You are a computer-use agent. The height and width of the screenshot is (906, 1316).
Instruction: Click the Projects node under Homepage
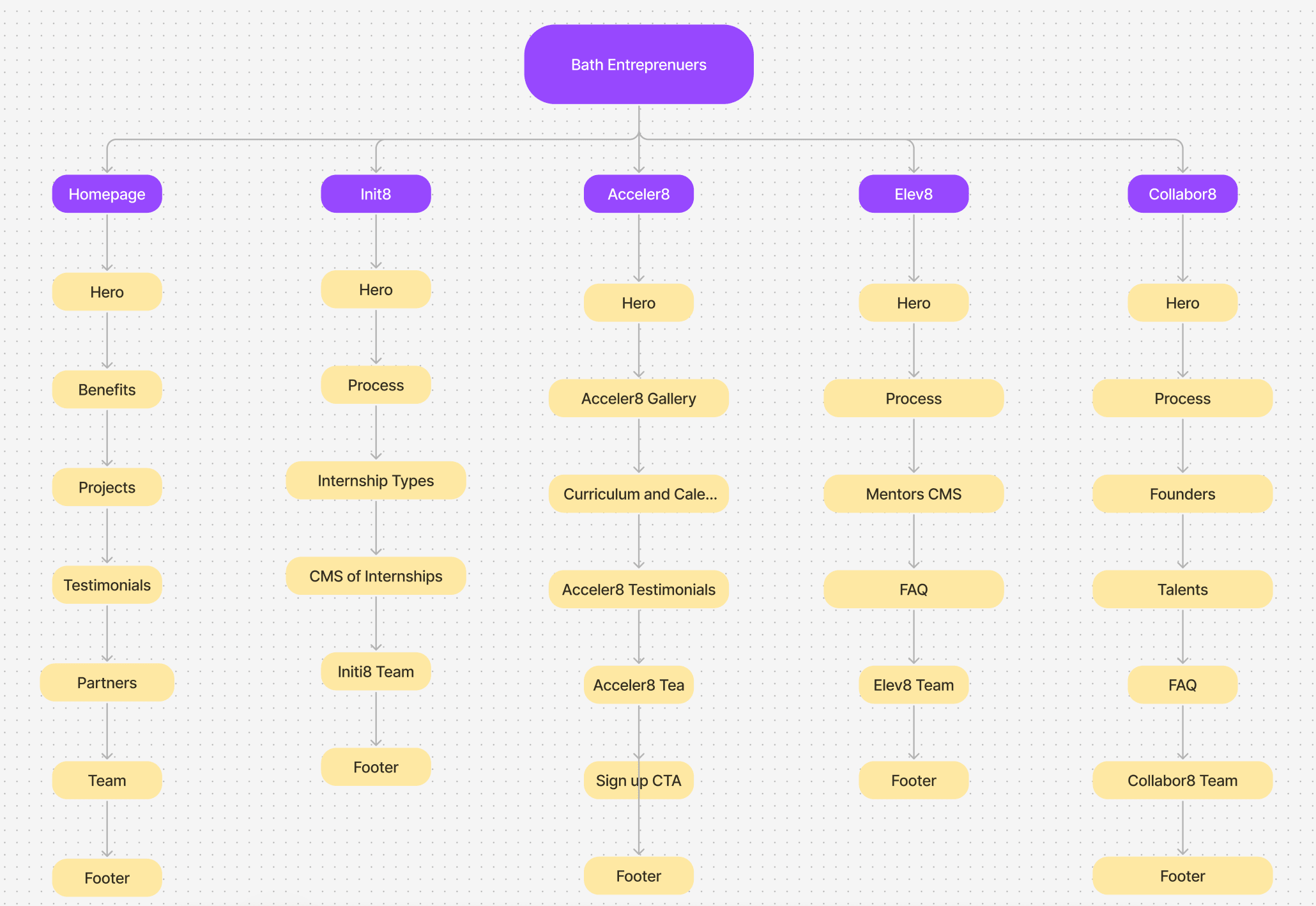(x=107, y=488)
